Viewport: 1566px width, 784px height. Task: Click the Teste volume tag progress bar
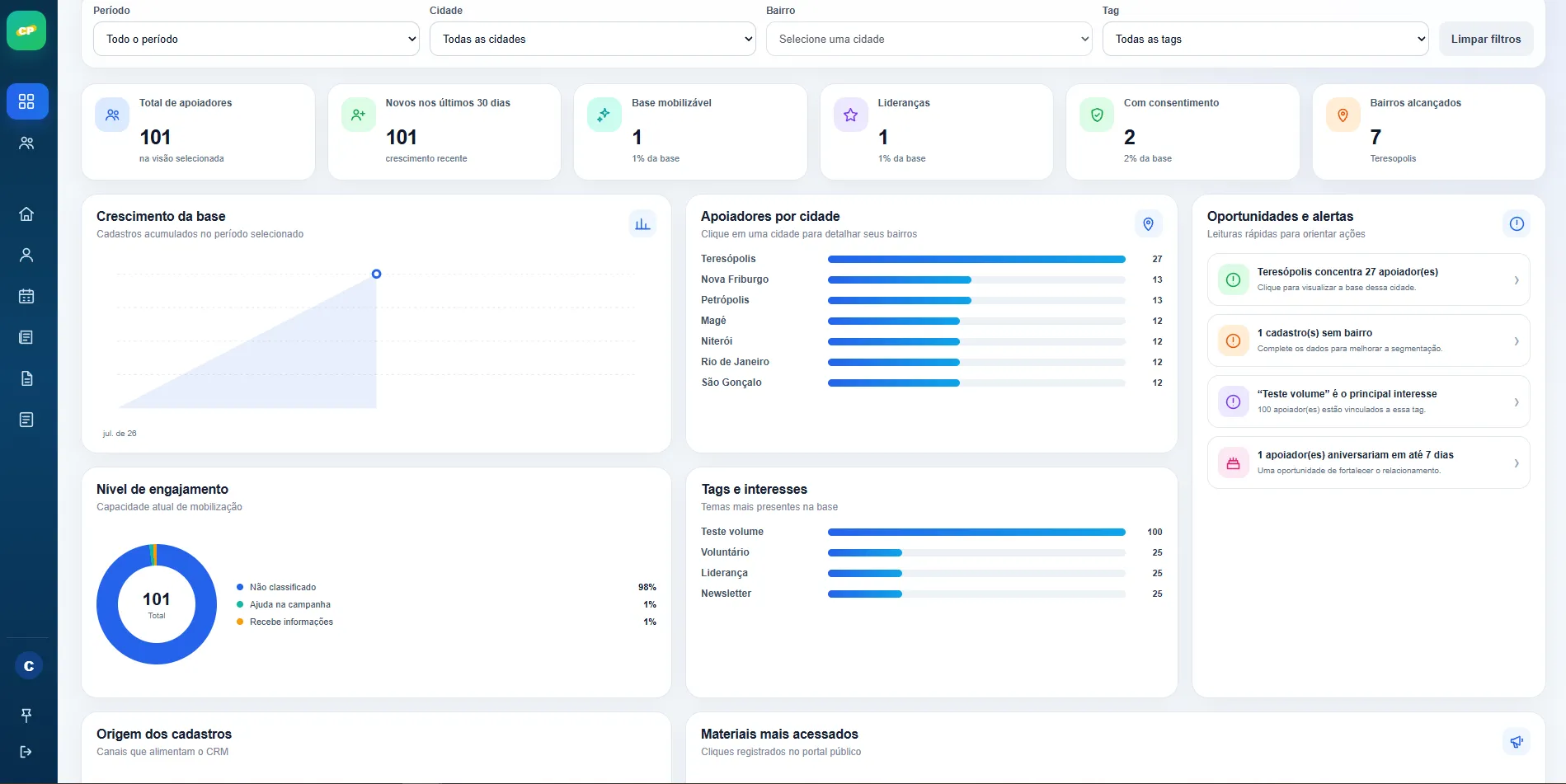coord(976,532)
